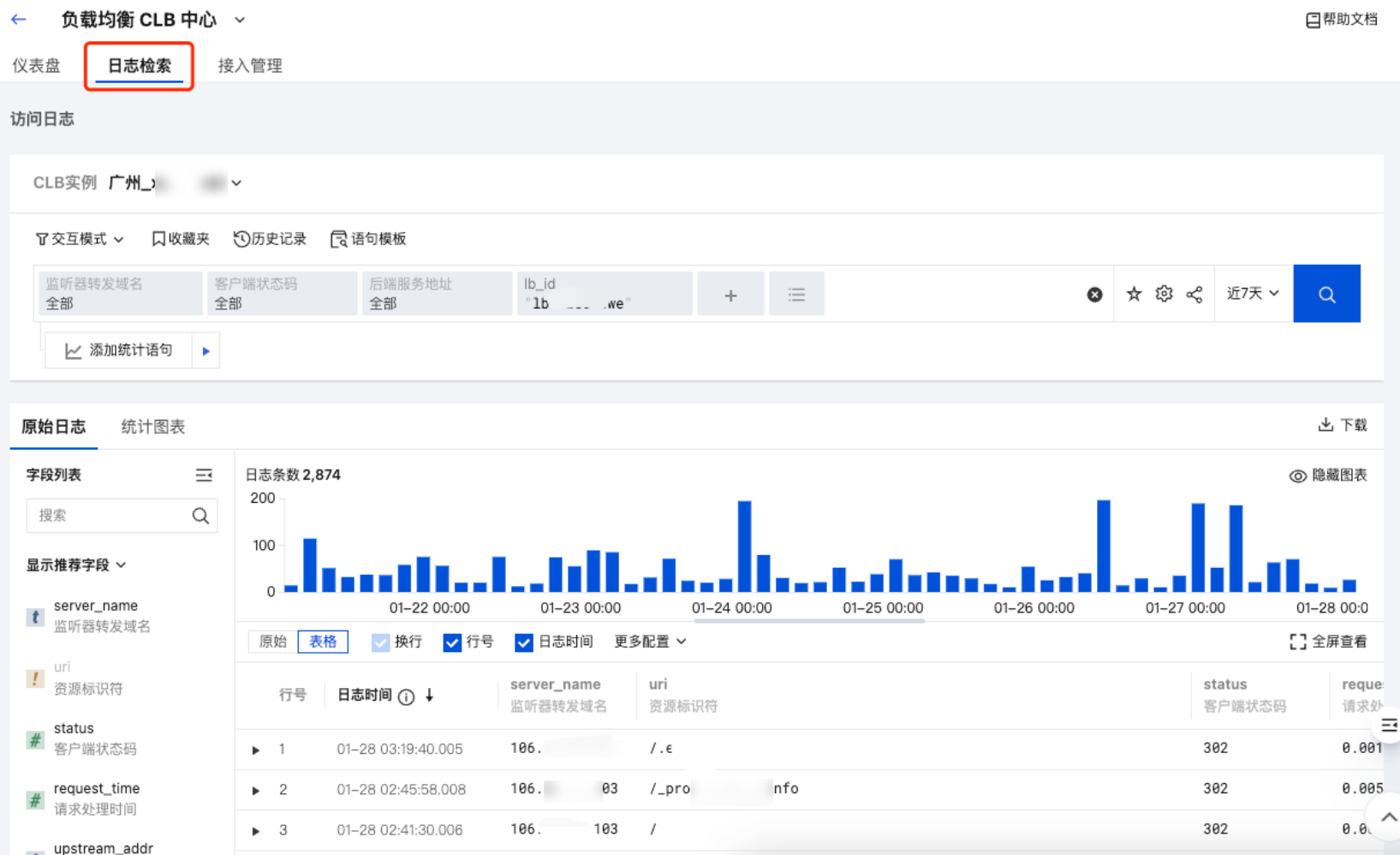The width and height of the screenshot is (1400, 855).
Task: Switch to the 统计图表 tab
Action: tap(153, 427)
